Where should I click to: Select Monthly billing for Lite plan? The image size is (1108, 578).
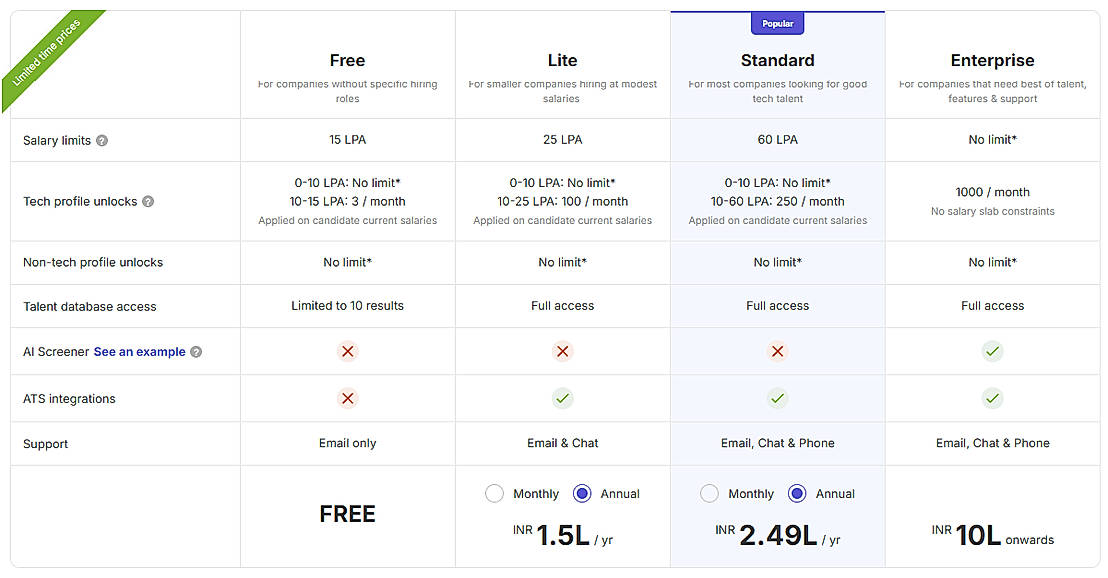tap(494, 494)
